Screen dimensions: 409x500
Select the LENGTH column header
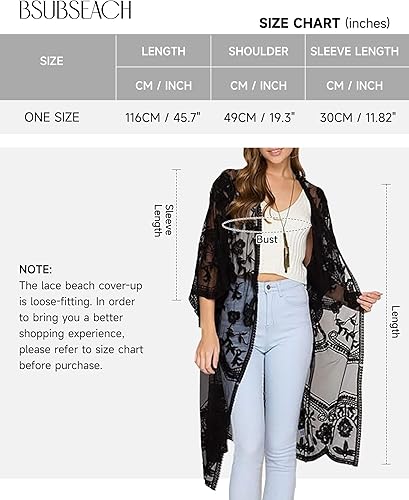[x=163, y=51]
